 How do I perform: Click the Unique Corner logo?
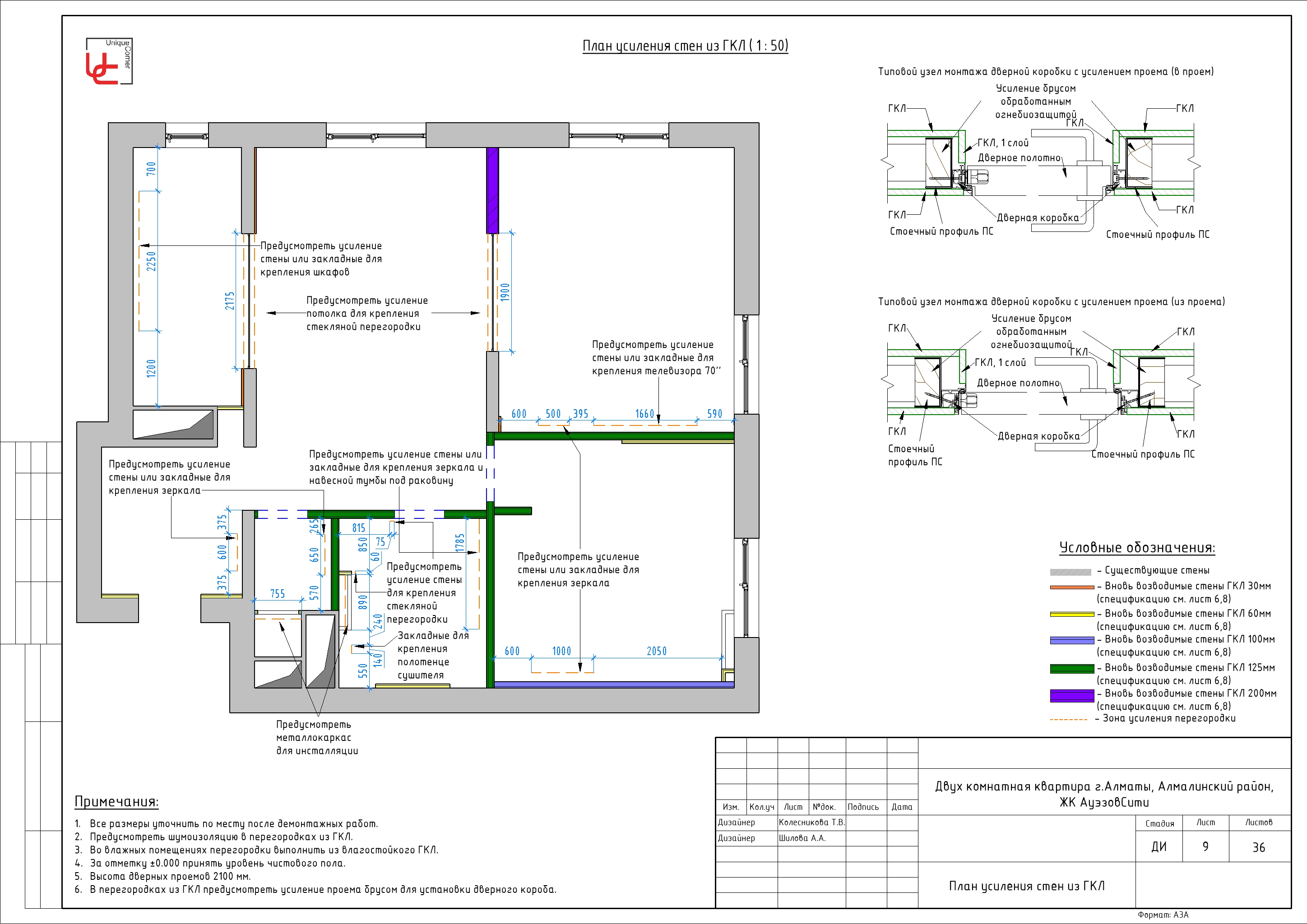point(108,61)
